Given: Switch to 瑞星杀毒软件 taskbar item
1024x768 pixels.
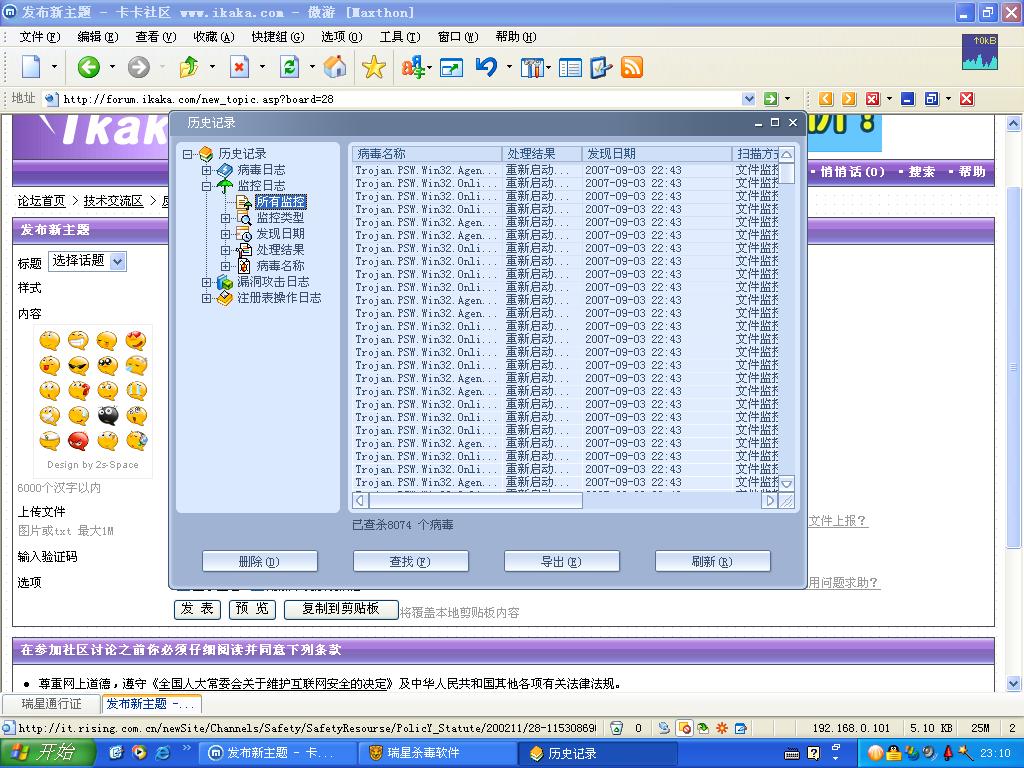Looking at the screenshot, I should click(x=436, y=753).
